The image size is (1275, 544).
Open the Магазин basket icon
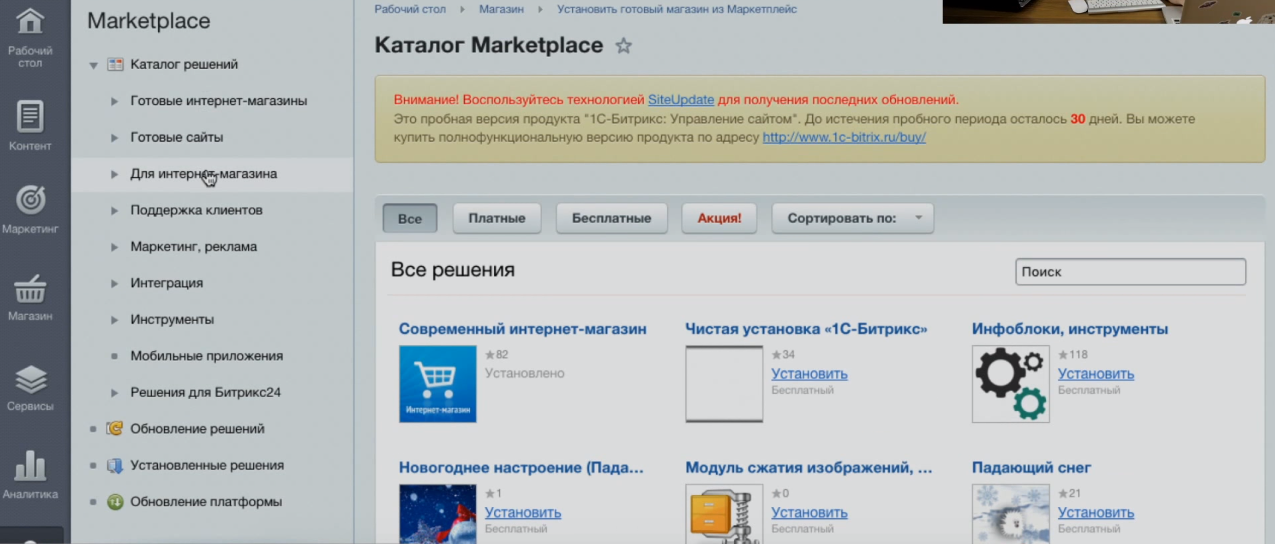click(30, 289)
